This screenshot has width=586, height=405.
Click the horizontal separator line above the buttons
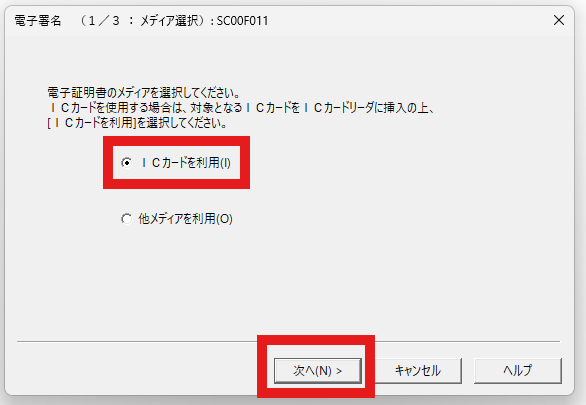(x=136, y=341)
